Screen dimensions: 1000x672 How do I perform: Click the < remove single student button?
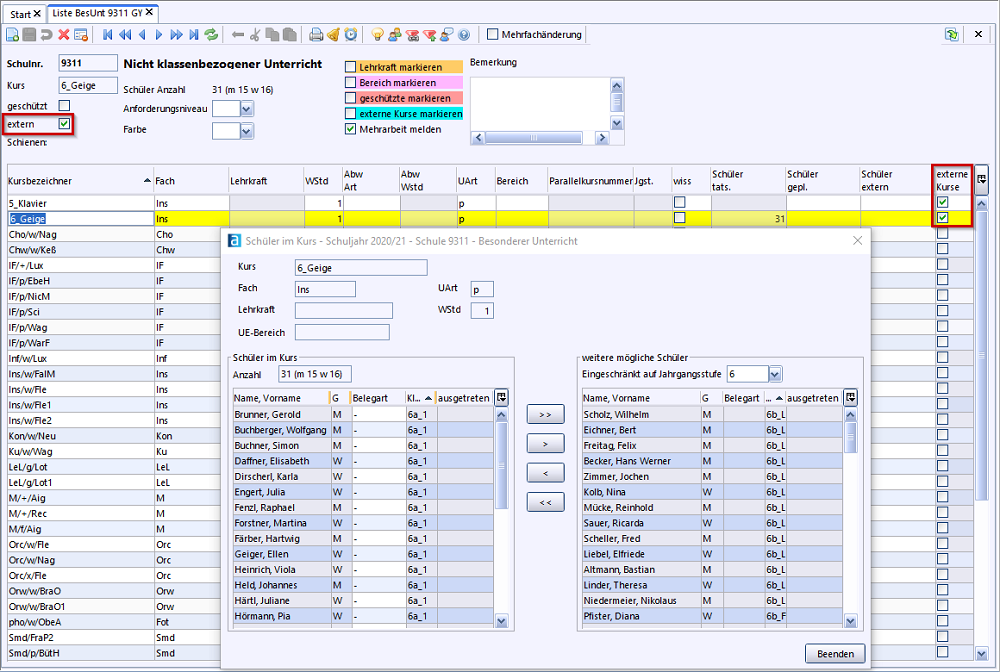coord(545,473)
